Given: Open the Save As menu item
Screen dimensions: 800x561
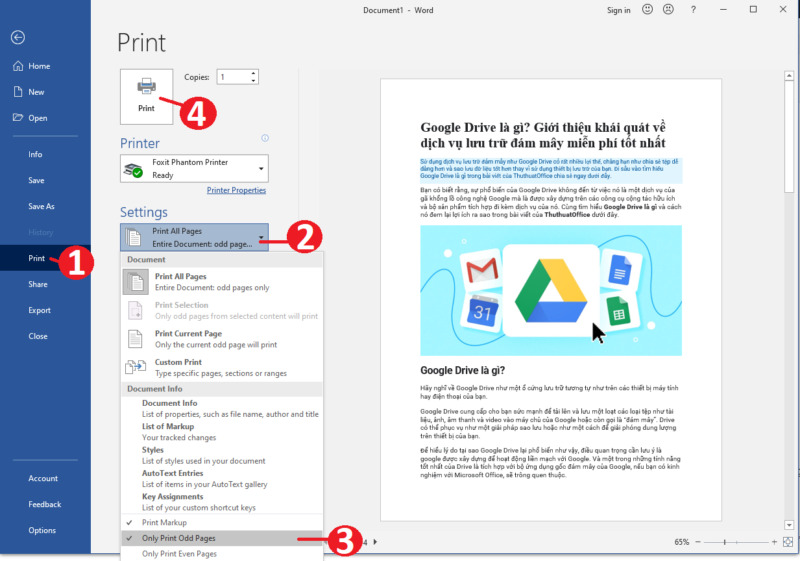Looking at the screenshot, I should (x=41, y=206).
